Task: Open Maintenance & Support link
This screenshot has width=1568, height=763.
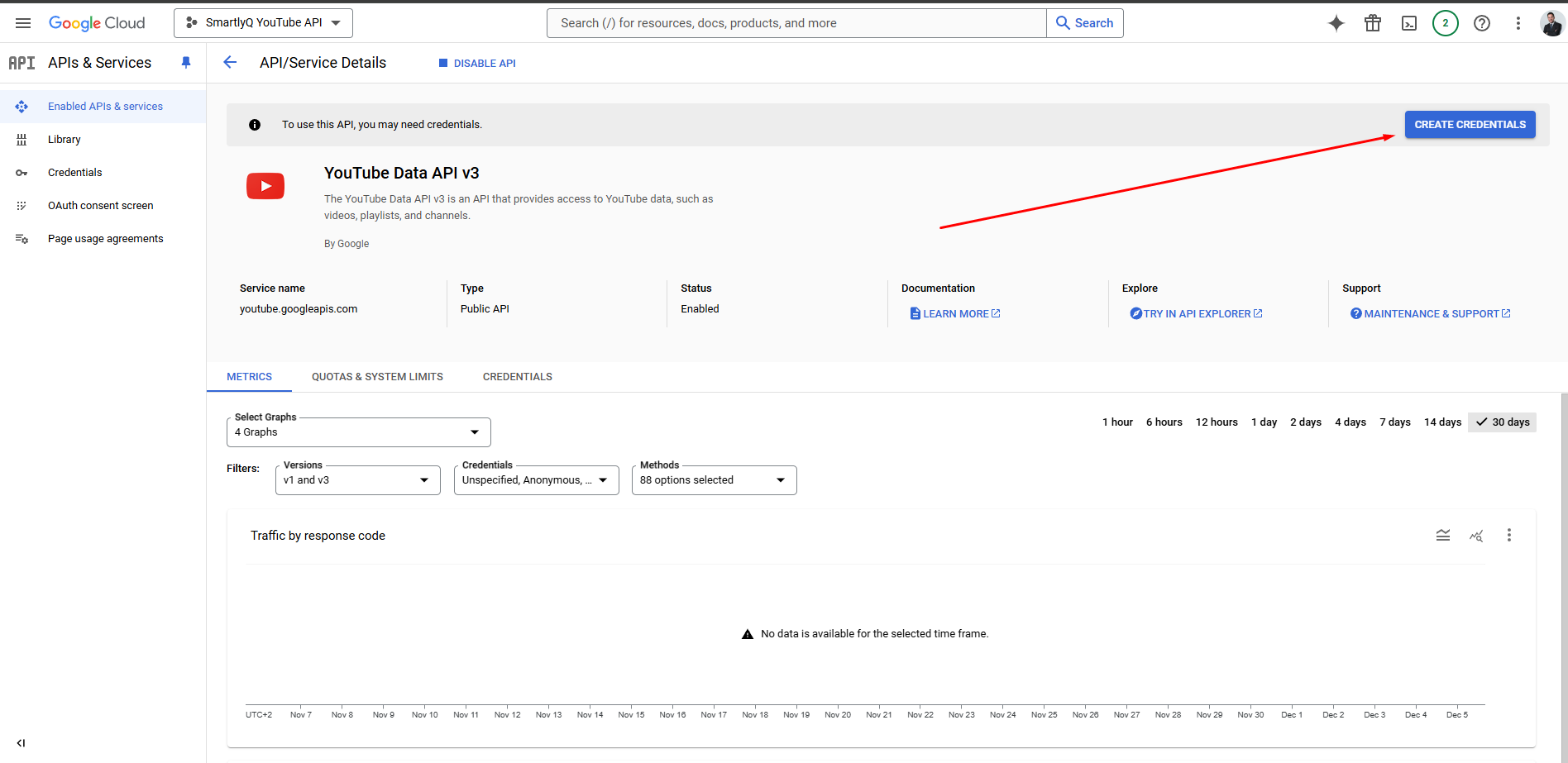Action: point(1431,314)
